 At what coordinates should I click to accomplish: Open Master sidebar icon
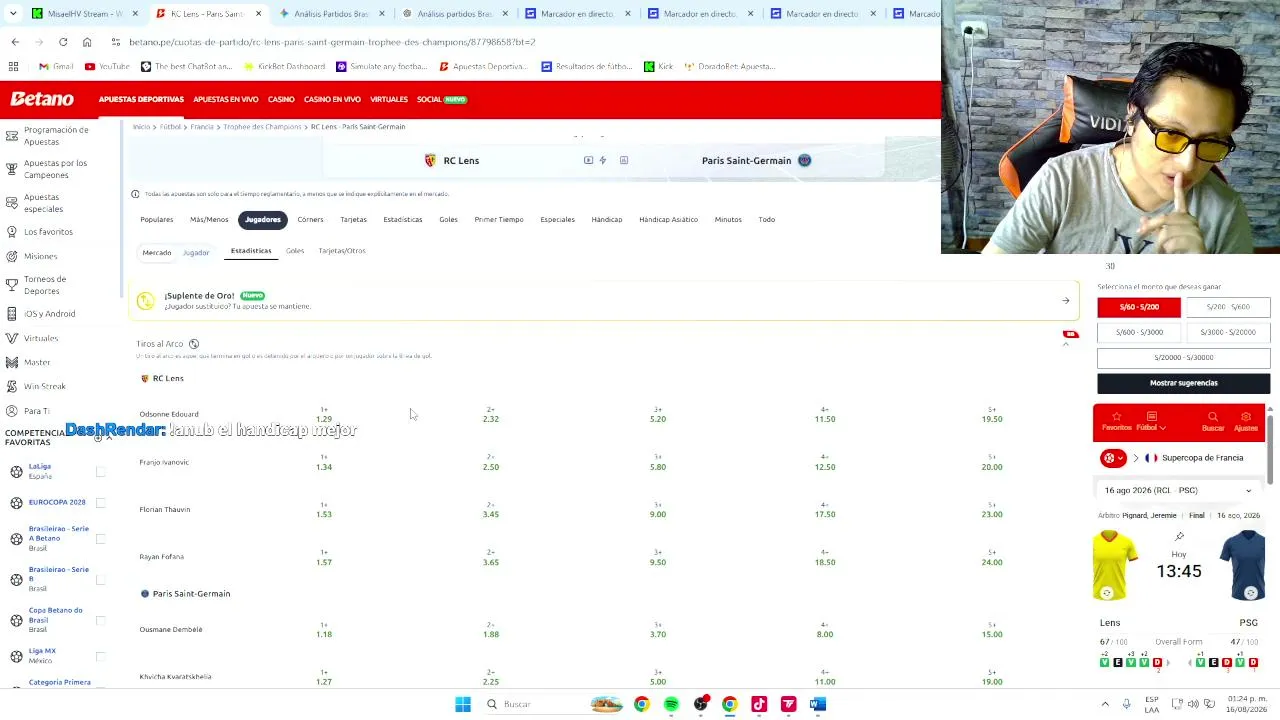[11, 362]
